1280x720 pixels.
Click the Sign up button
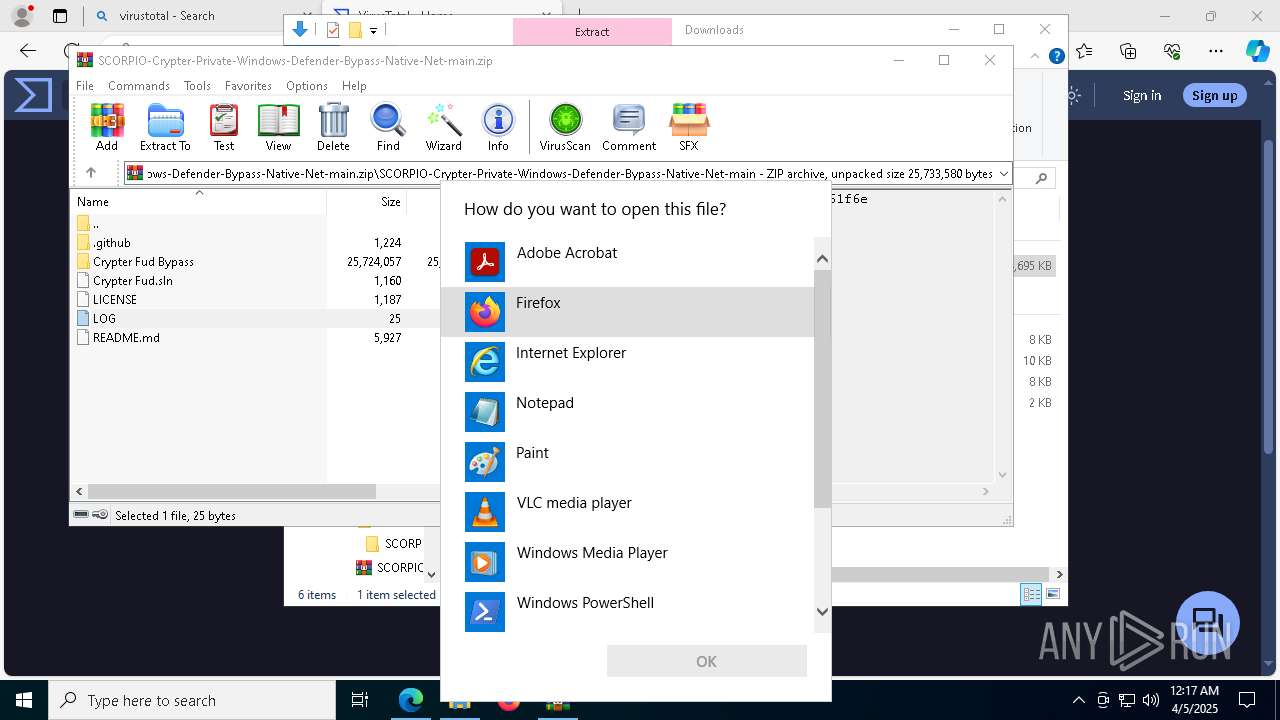[x=1214, y=95]
